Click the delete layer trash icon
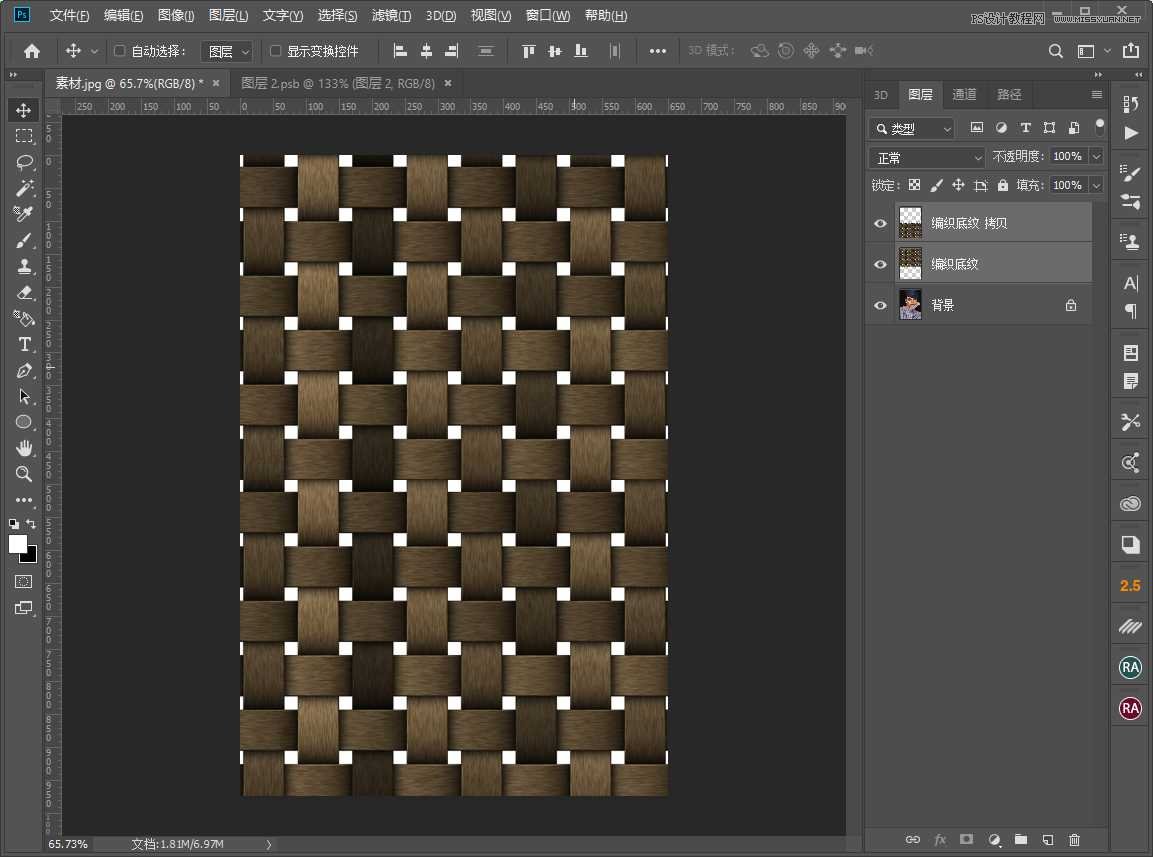The width and height of the screenshot is (1153, 857). pos(1074,840)
